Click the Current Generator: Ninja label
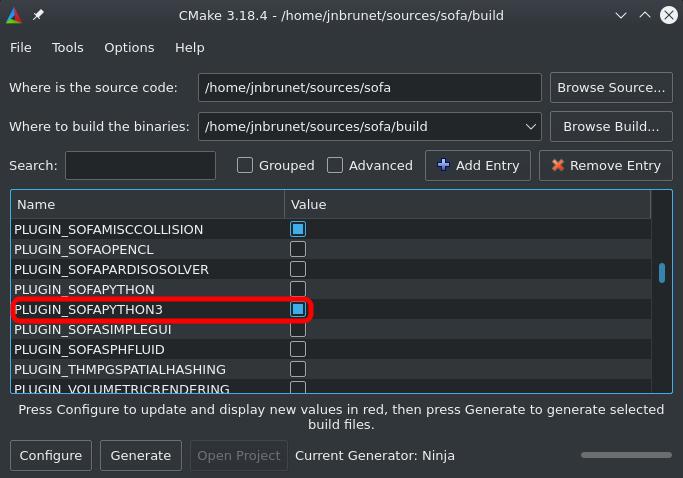 [x=375, y=456]
